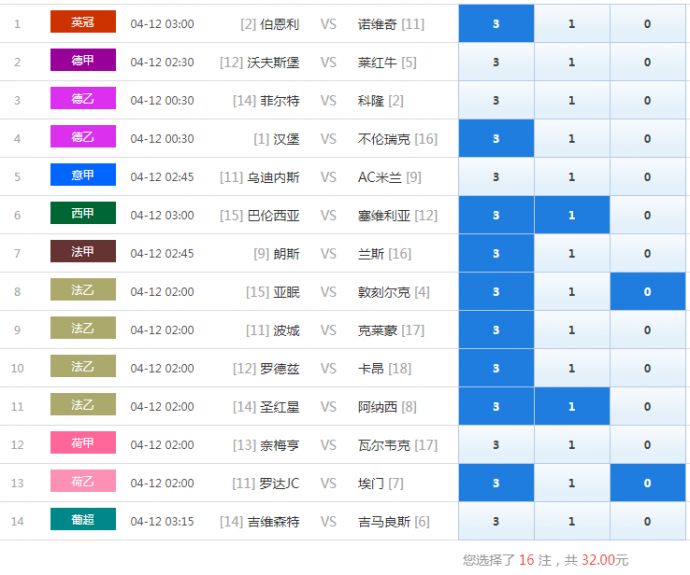This screenshot has width=690, height=575.
Task: Click the 英冠 league tag
Action: point(83,22)
